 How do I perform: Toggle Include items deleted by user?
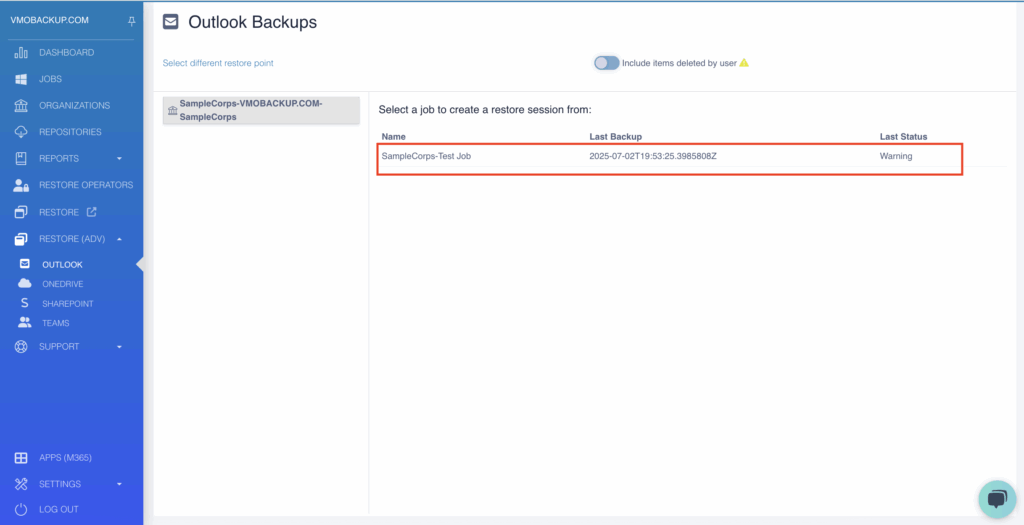[x=606, y=63]
